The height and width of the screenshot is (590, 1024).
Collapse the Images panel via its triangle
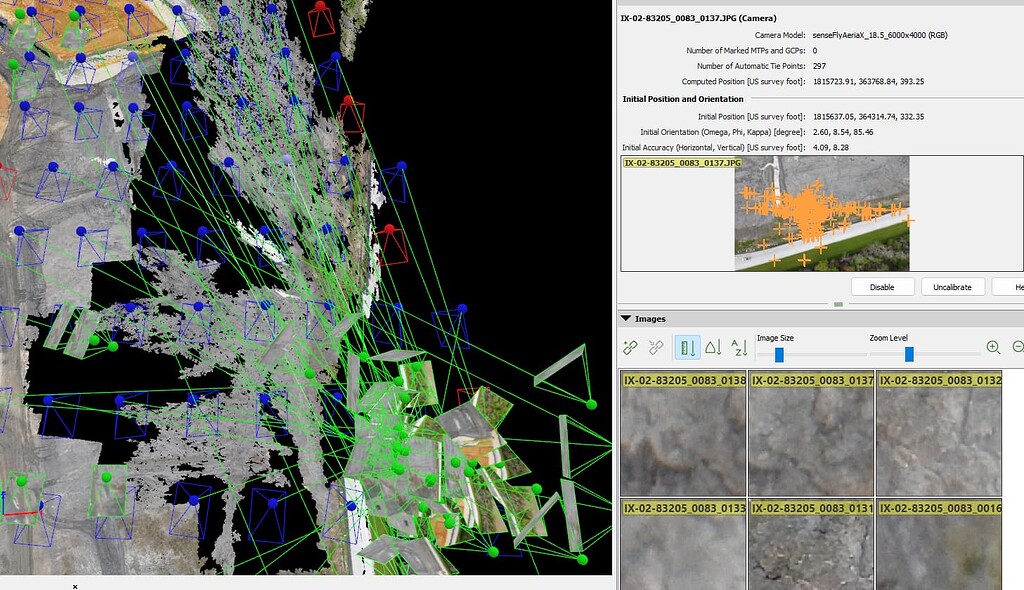pos(628,318)
